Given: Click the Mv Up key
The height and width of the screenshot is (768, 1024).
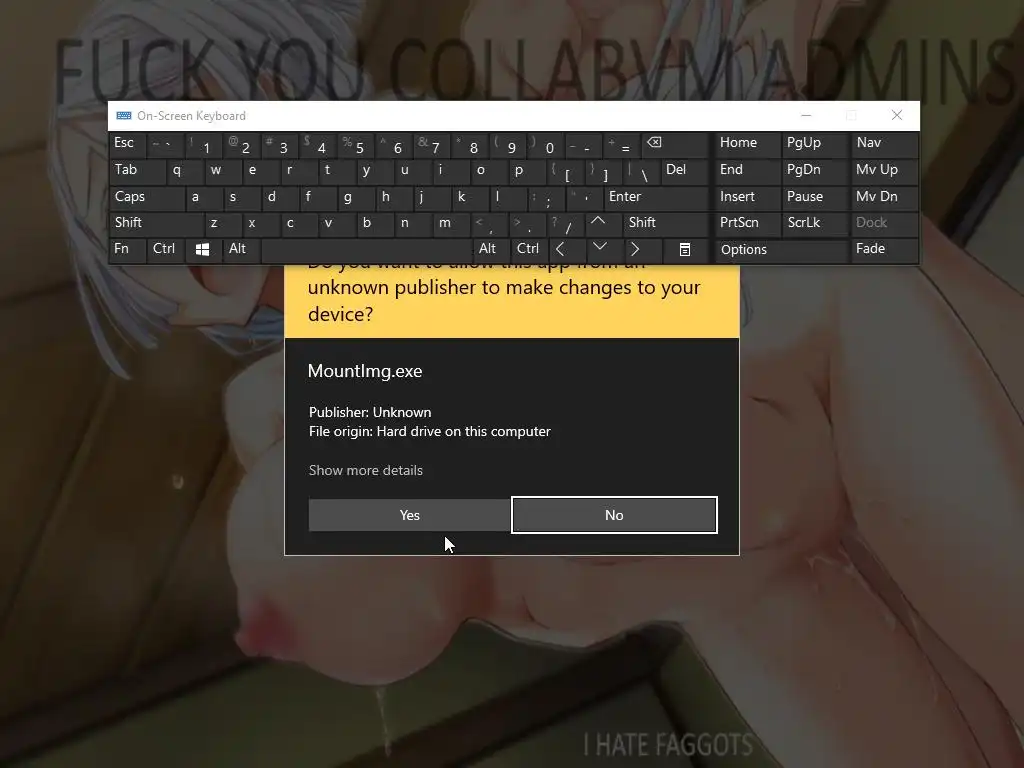Looking at the screenshot, I should point(884,170).
